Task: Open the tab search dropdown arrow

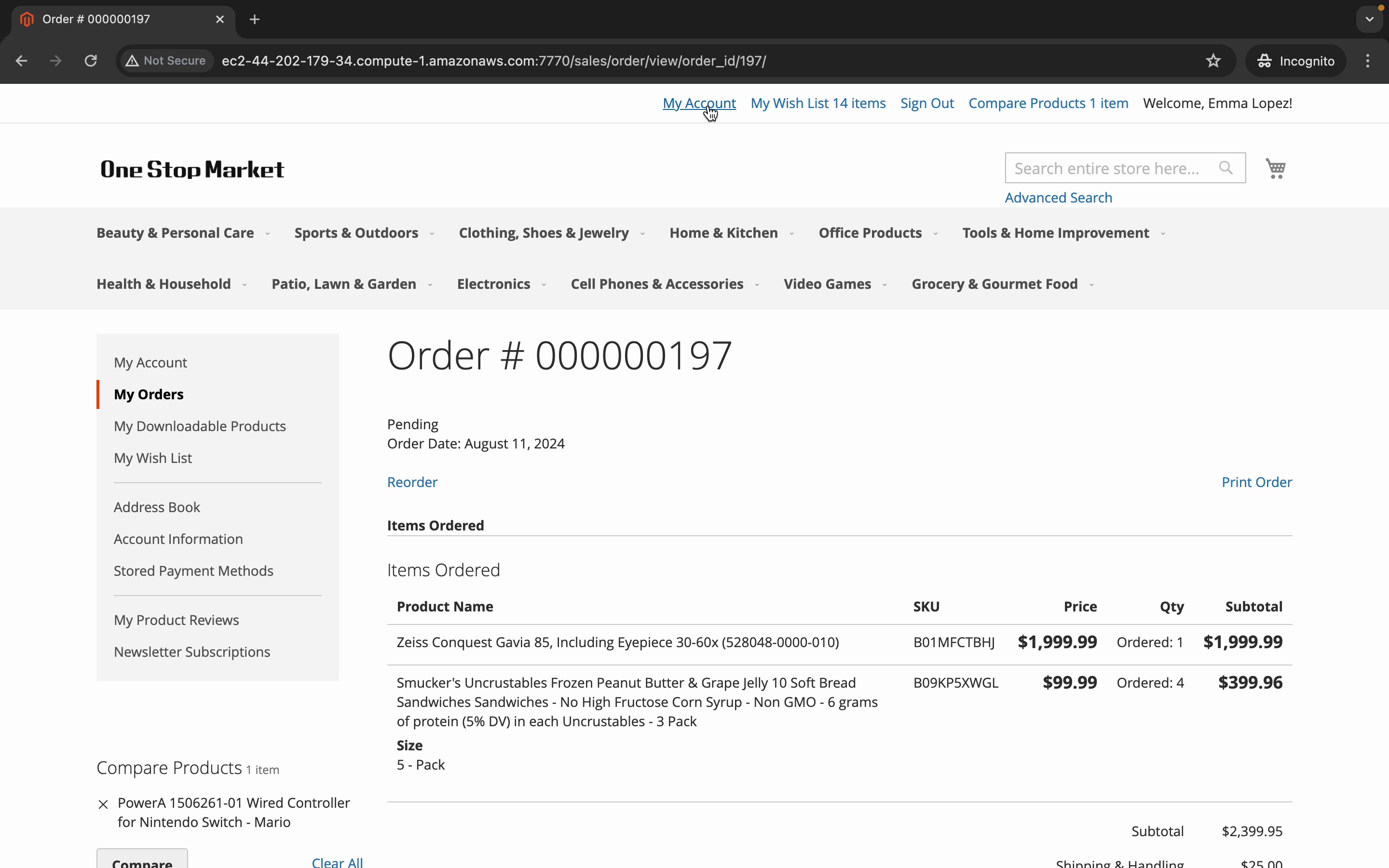Action: point(1370,19)
